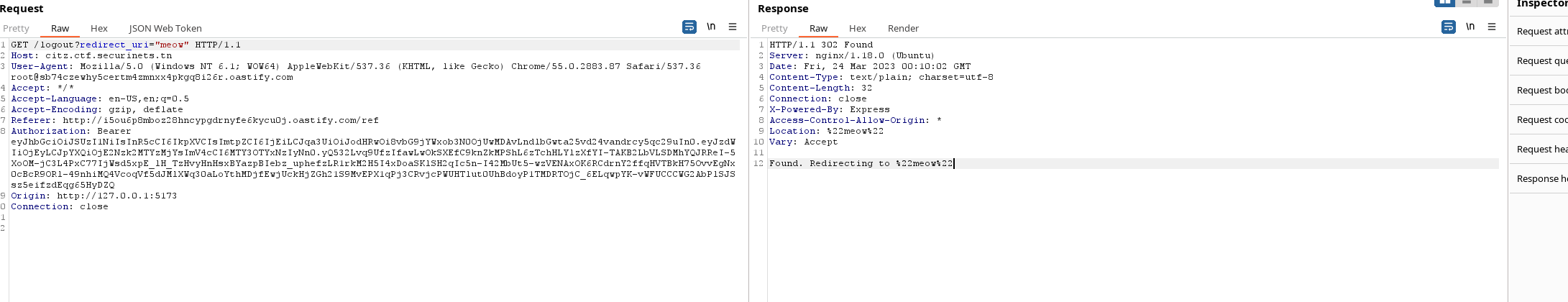Click the Access-Control-Allow-Origin header
The width and height of the screenshot is (1568, 302).
(856, 120)
